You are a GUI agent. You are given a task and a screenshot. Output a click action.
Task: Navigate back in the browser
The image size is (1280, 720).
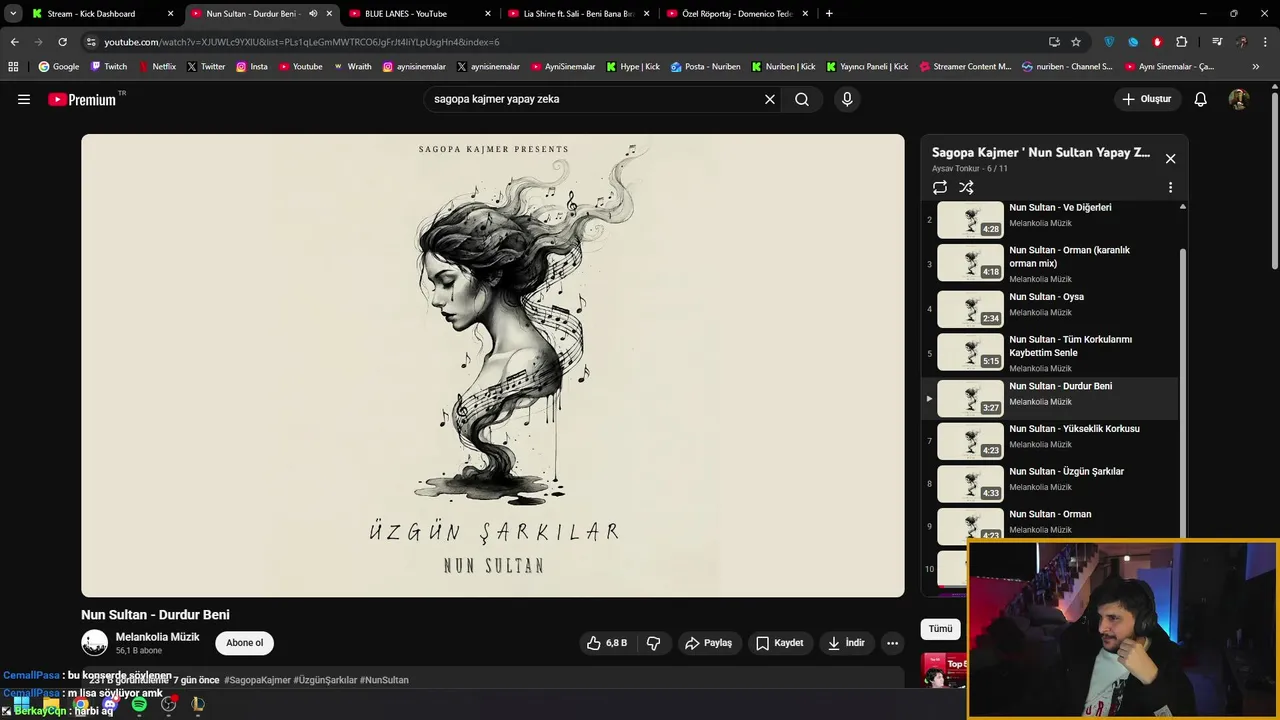(14, 42)
